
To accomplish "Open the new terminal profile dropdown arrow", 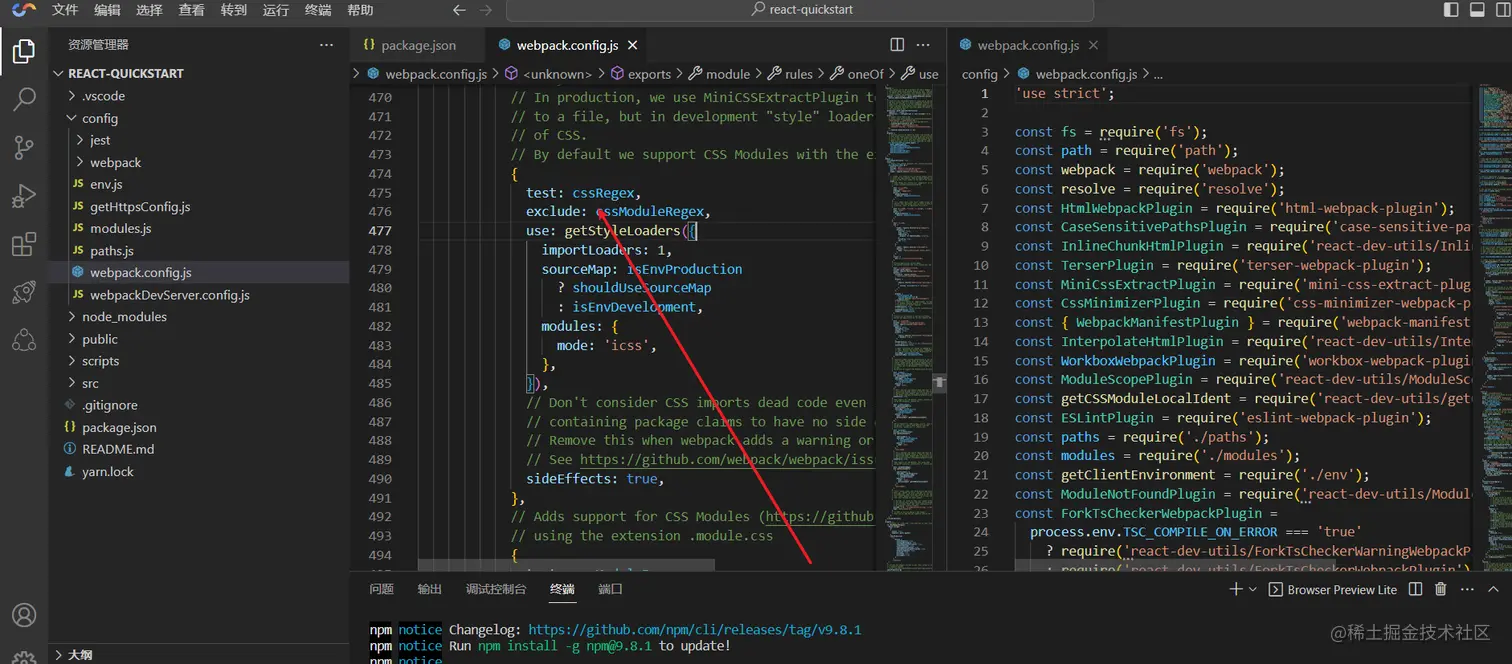I will pyautogui.click(x=1253, y=589).
